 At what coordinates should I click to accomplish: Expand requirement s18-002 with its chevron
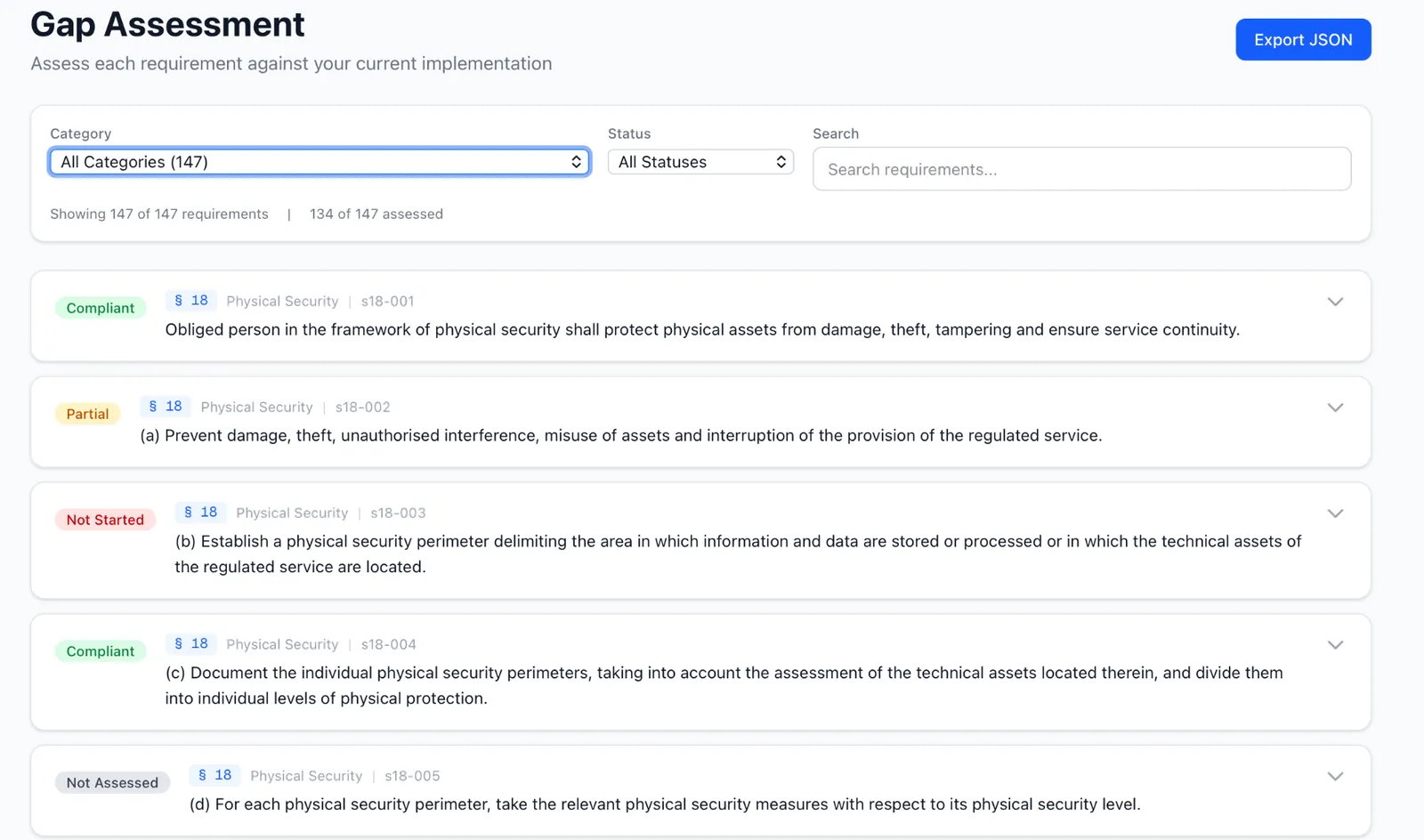click(1335, 408)
